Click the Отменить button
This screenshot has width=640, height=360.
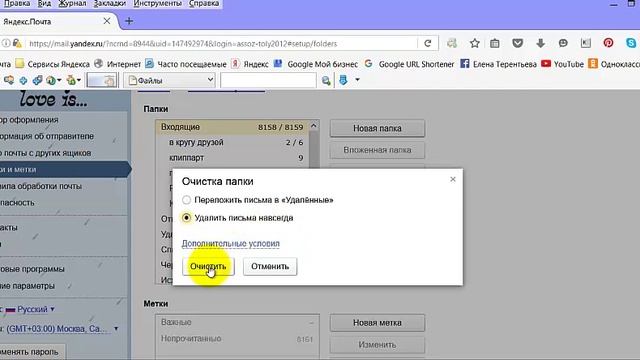pos(270,267)
